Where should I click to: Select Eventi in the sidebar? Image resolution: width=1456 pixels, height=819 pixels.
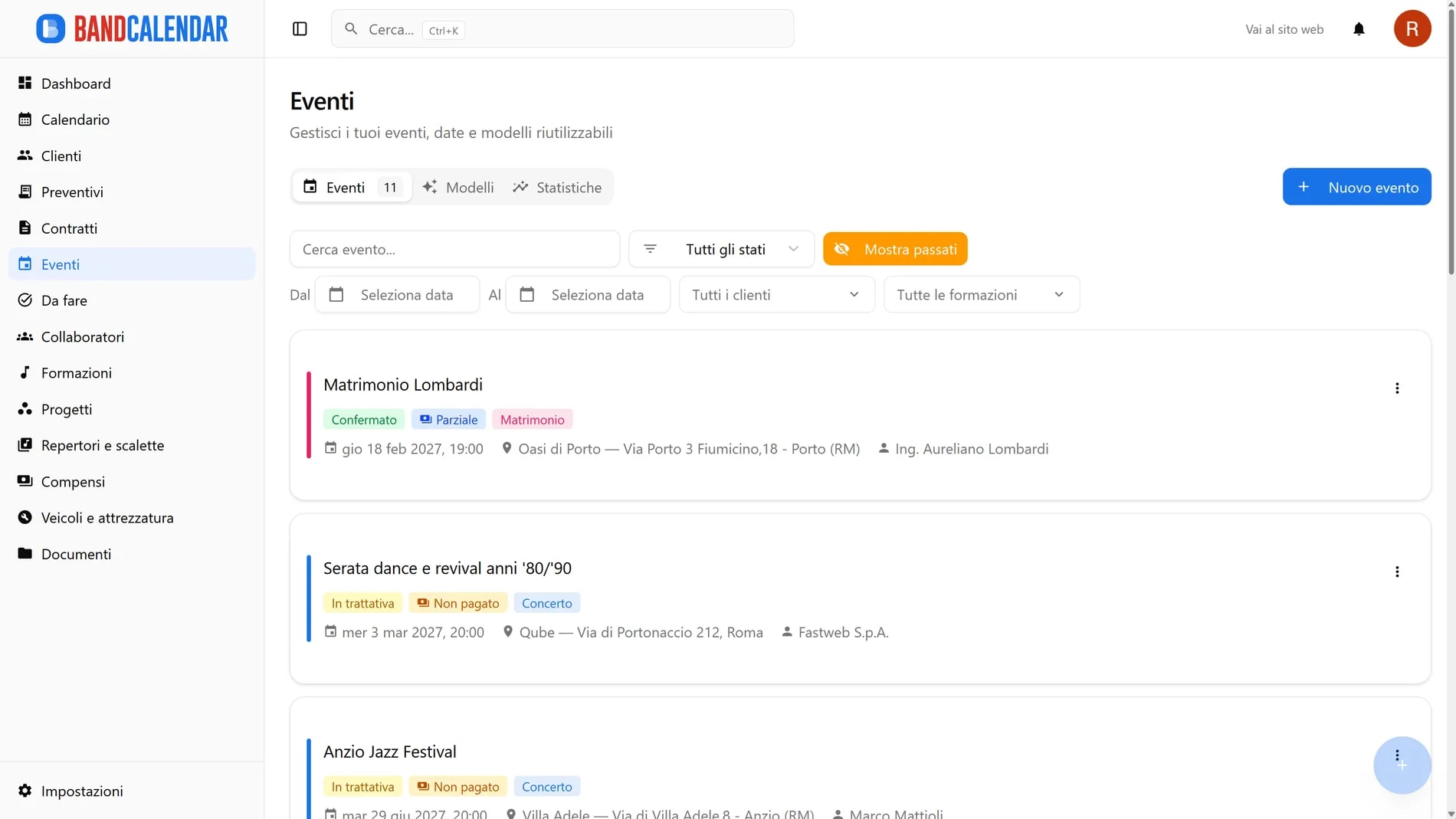(x=132, y=264)
